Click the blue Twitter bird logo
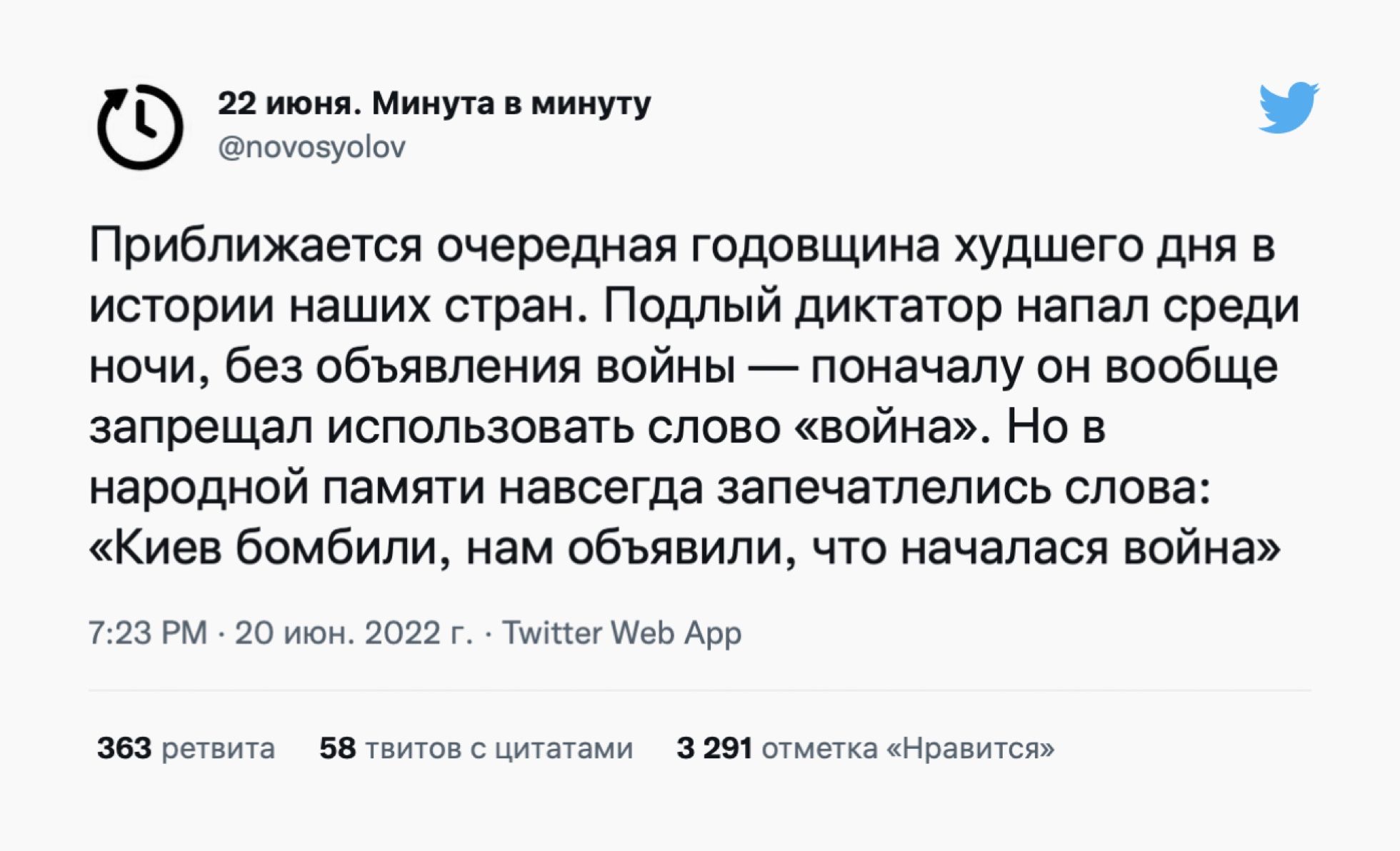Screen dimensions: 1400x851 (1289, 108)
